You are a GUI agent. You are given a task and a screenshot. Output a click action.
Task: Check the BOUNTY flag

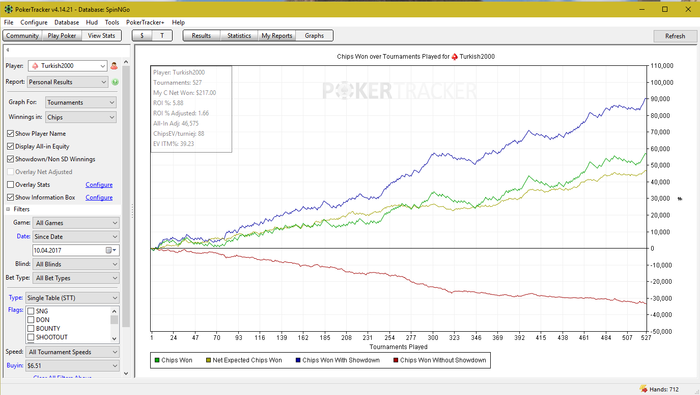[31, 328]
